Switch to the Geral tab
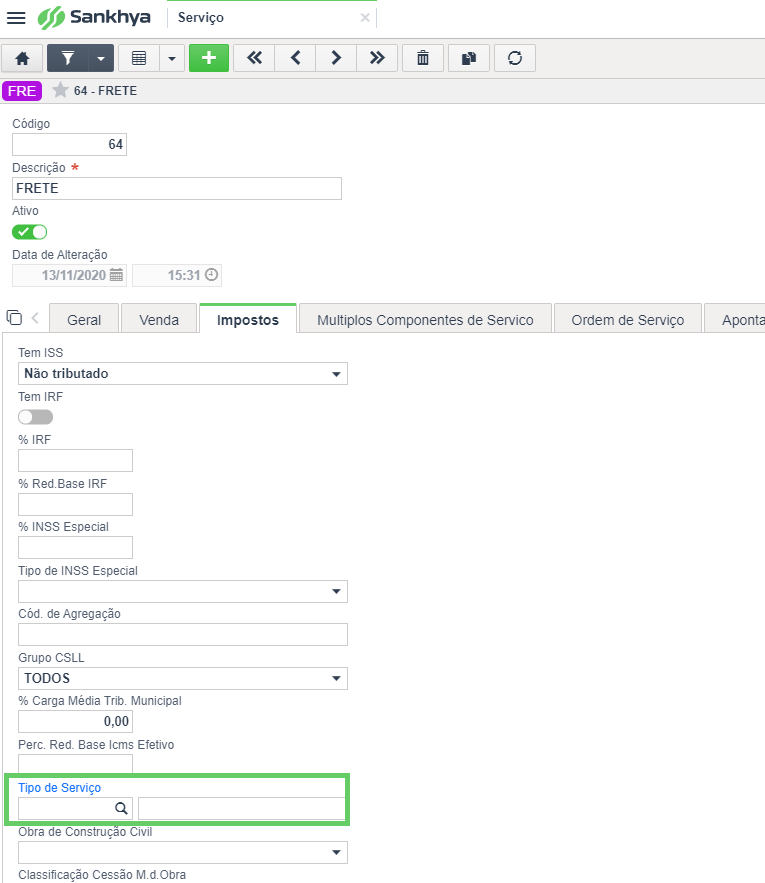765x883 pixels. (x=84, y=320)
